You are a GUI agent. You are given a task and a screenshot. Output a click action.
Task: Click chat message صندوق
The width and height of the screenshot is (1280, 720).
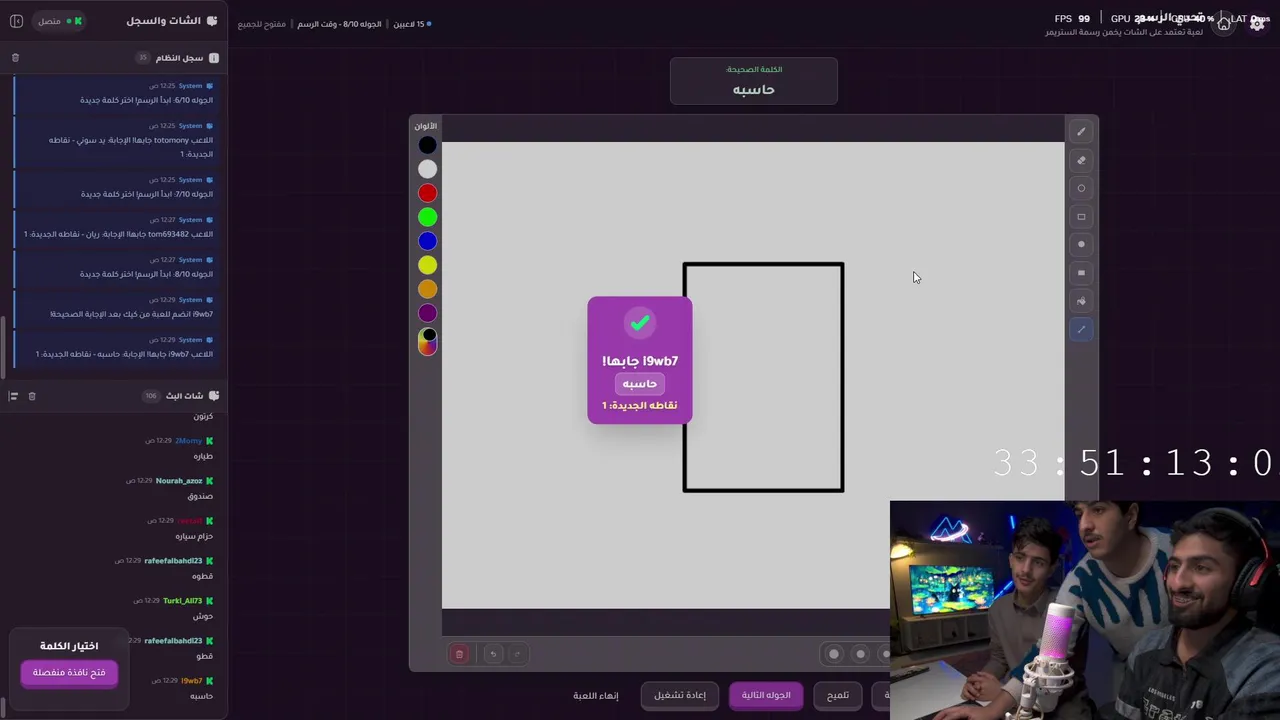[200, 496]
